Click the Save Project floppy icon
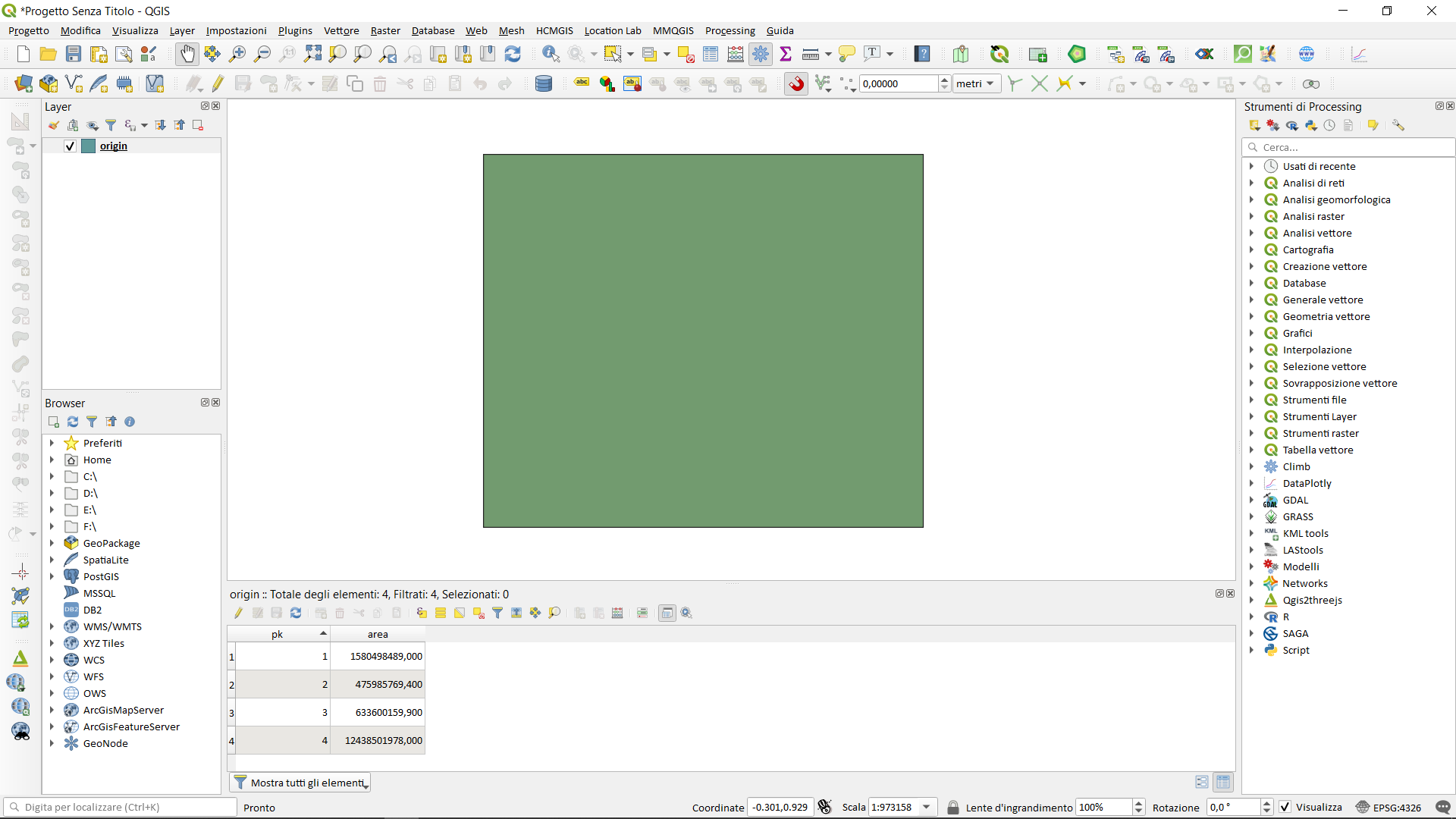The height and width of the screenshot is (819, 1456). (74, 54)
